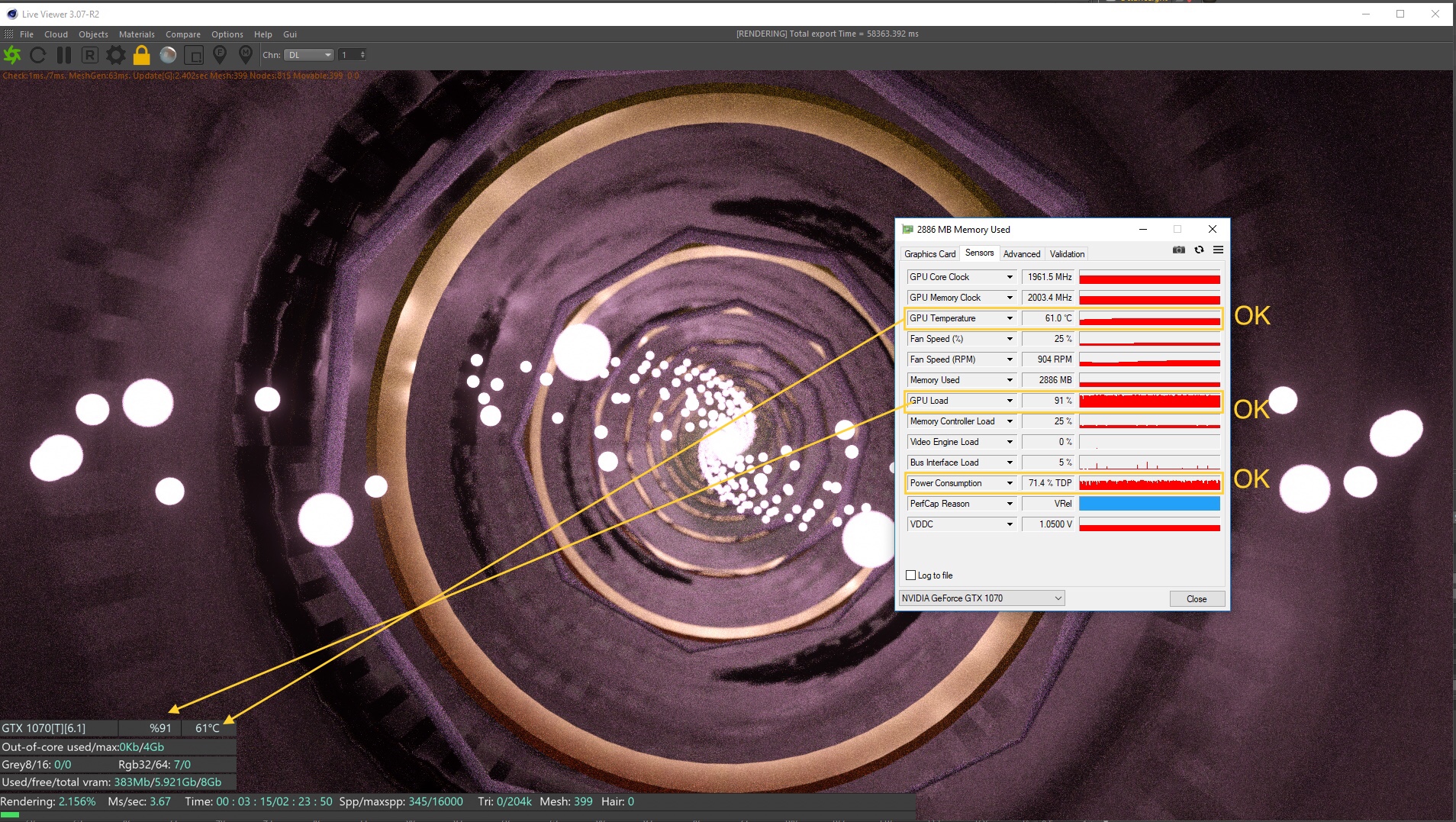Expand the GPU Memory Clock sensor dropdown
This screenshot has width=1456, height=822.
[x=1010, y=298]
